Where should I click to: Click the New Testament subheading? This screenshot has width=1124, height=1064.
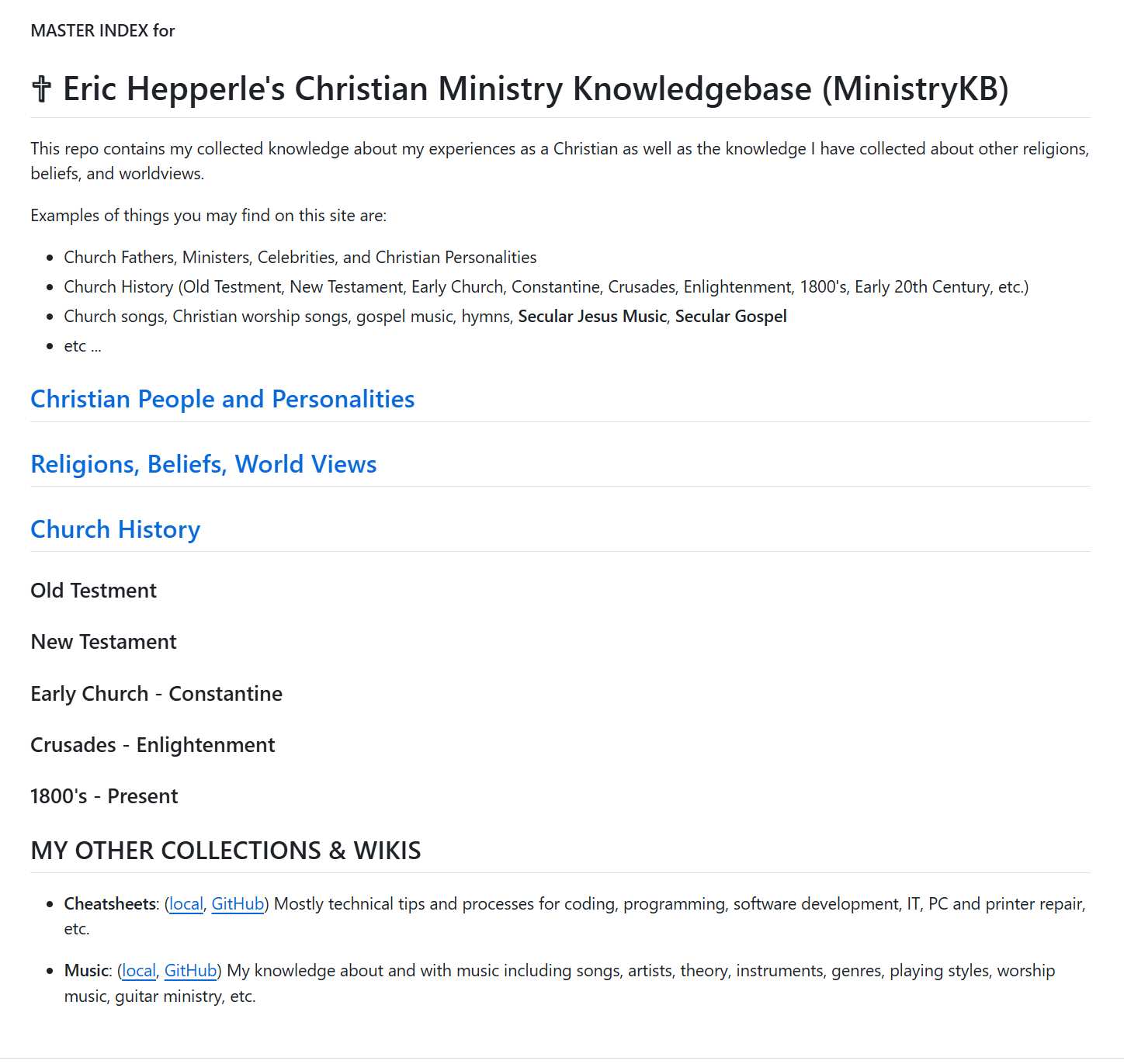click(x=103, y=642)
